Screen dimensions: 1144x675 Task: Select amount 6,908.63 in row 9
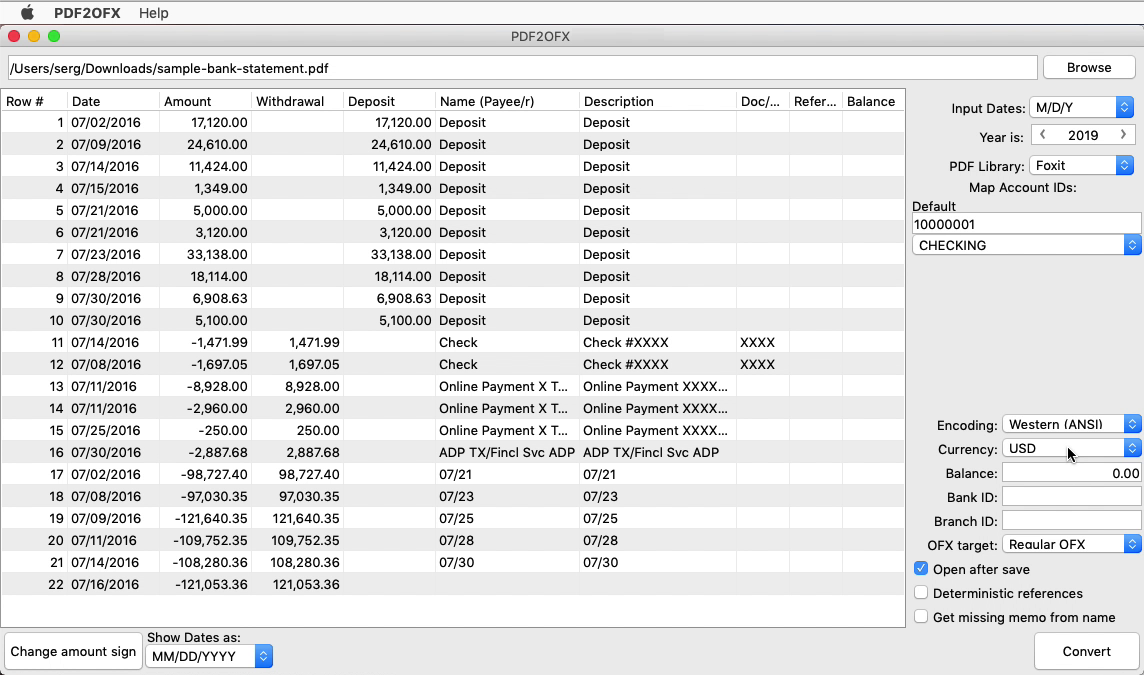[x=205, y=298]
